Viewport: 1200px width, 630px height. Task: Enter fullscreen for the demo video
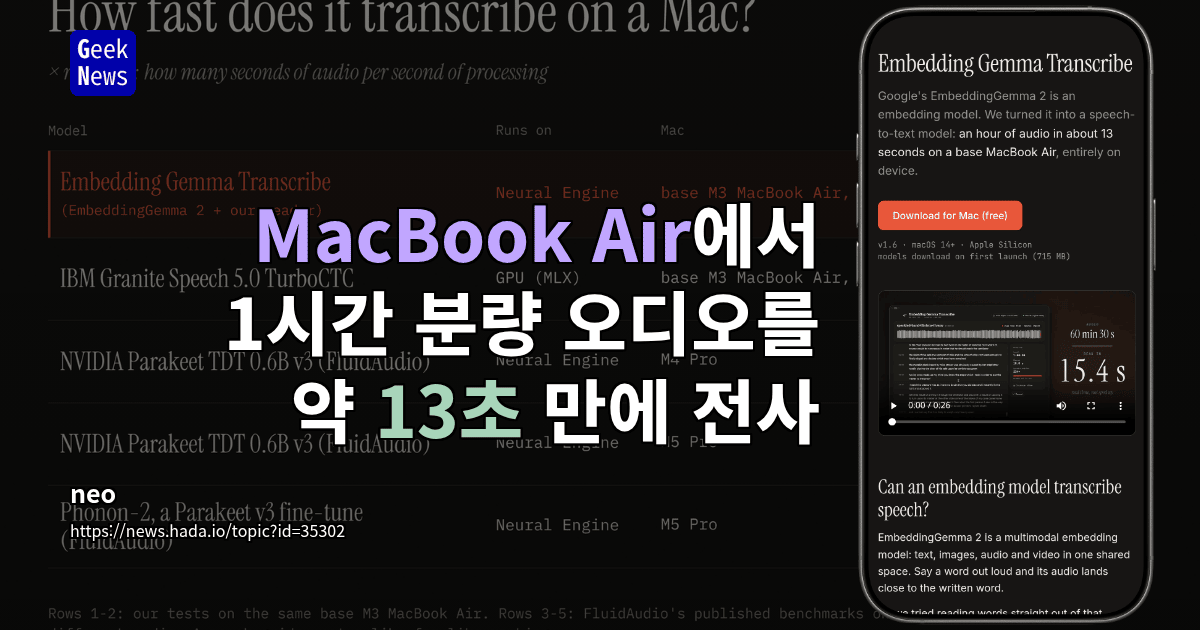coord(1092,406)
